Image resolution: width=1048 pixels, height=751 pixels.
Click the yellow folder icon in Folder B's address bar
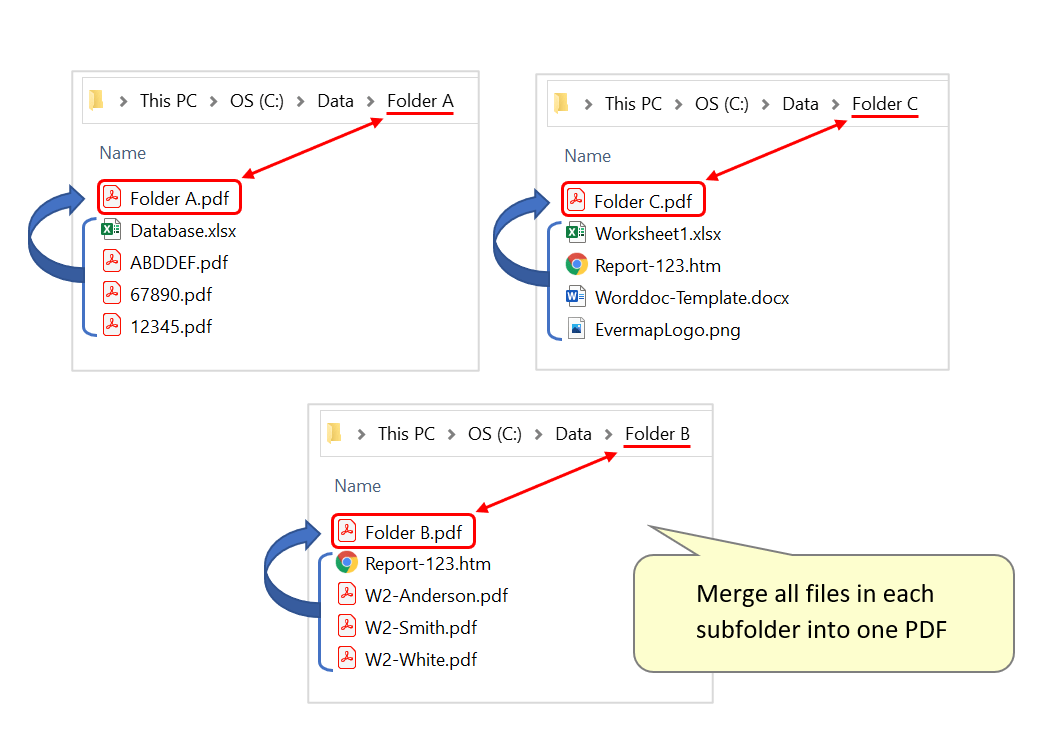point(335,433)
